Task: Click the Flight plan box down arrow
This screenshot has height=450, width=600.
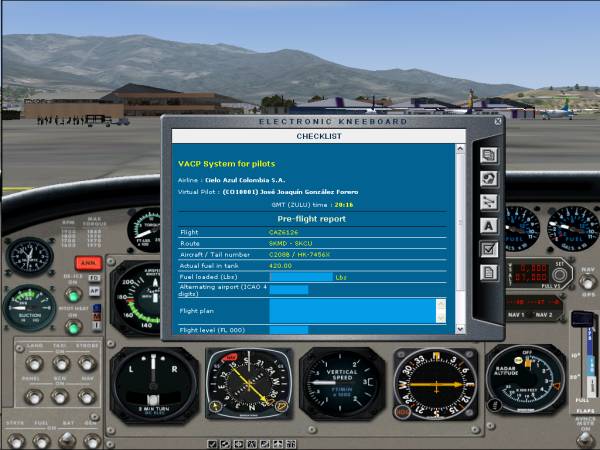Action: 441,318
